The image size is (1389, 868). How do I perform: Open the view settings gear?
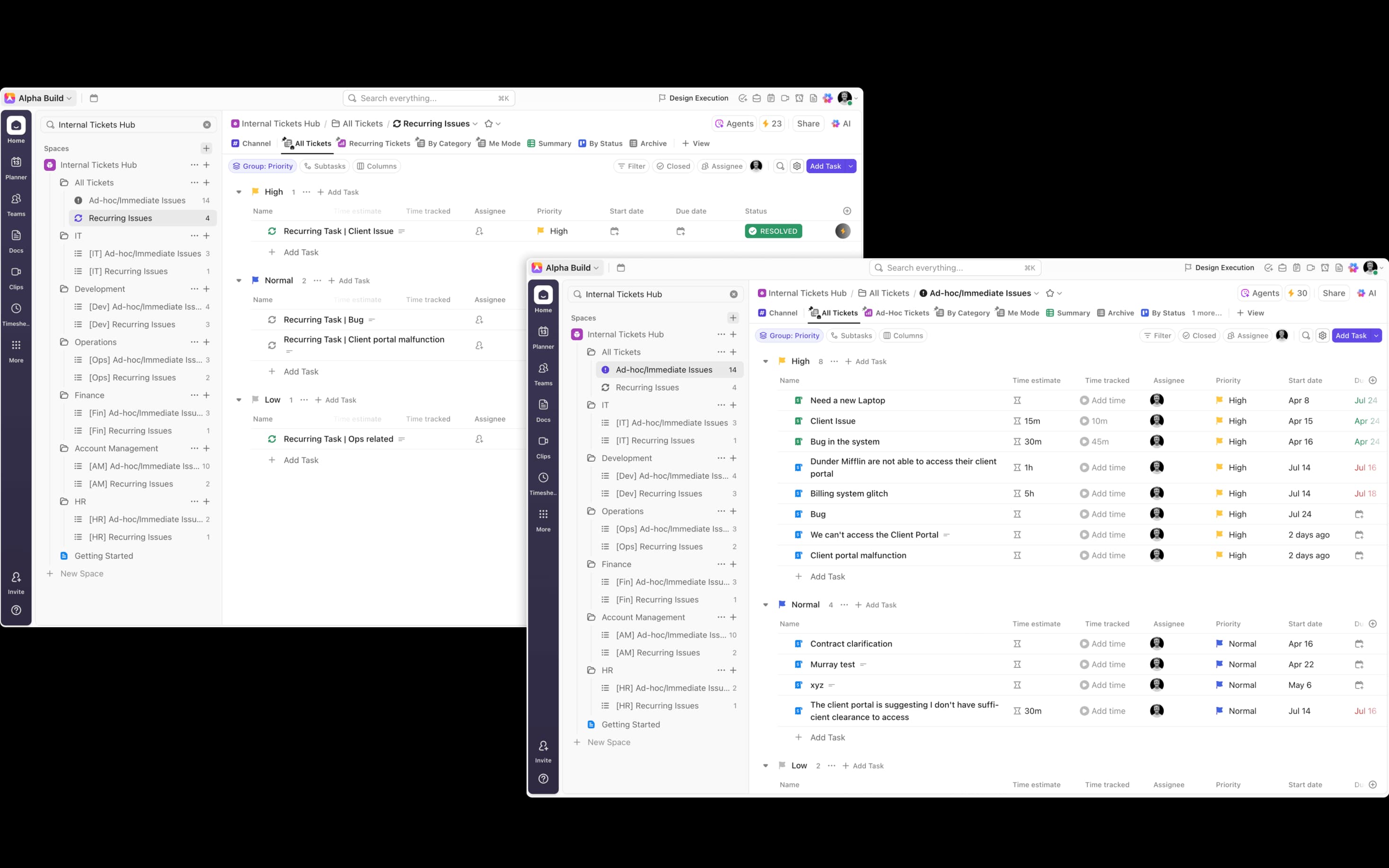coord(1323,335)
